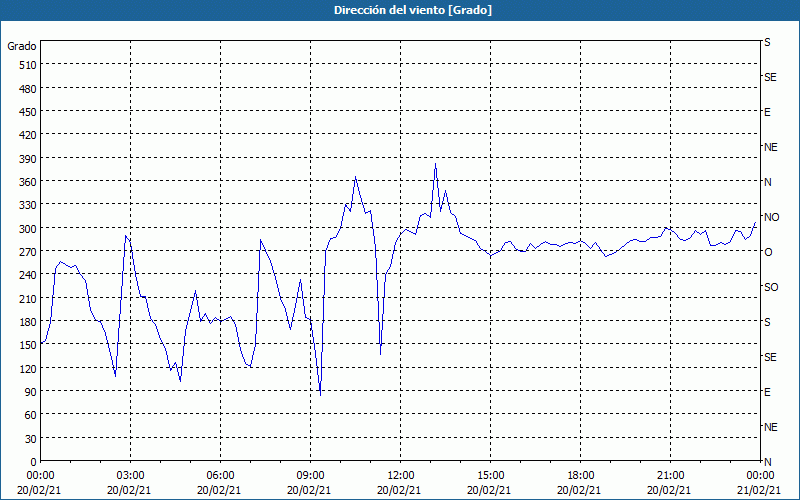Click the "NO" compass label
Viewport: 800px width, 500px height.
click(771, 217)
